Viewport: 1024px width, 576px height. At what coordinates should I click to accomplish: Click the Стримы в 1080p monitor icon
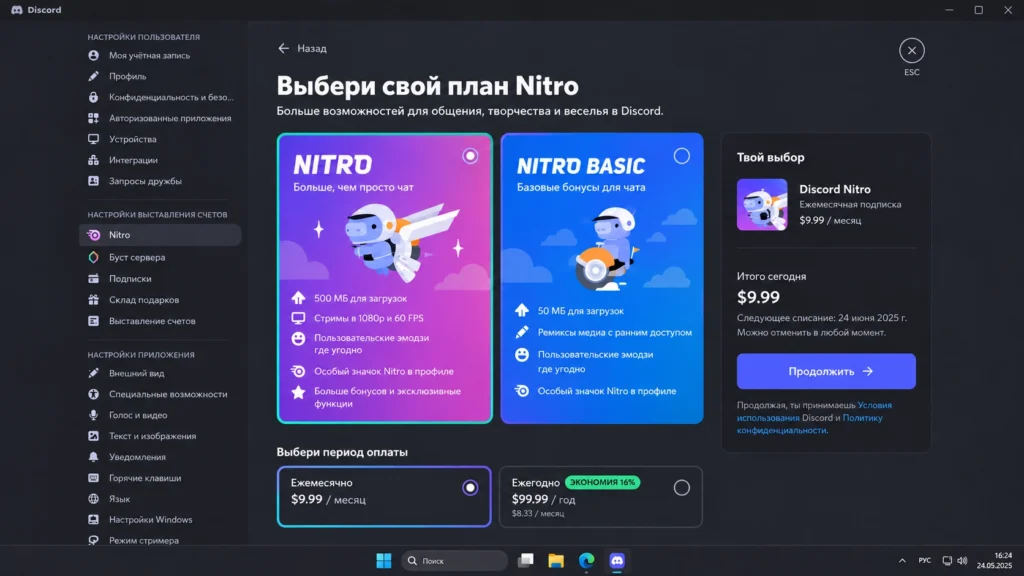point(298,318)
